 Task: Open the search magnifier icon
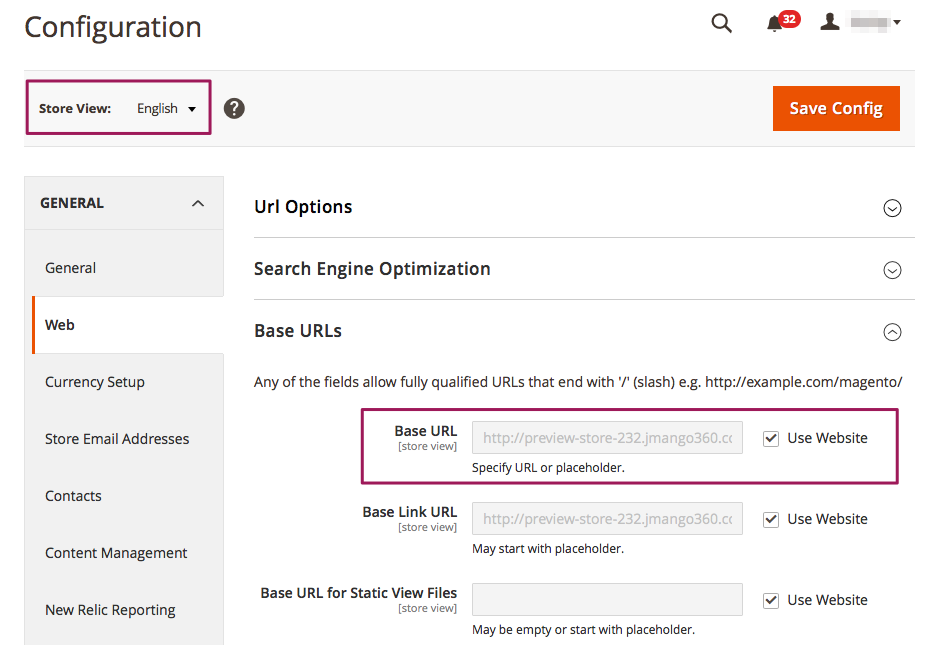721,24
